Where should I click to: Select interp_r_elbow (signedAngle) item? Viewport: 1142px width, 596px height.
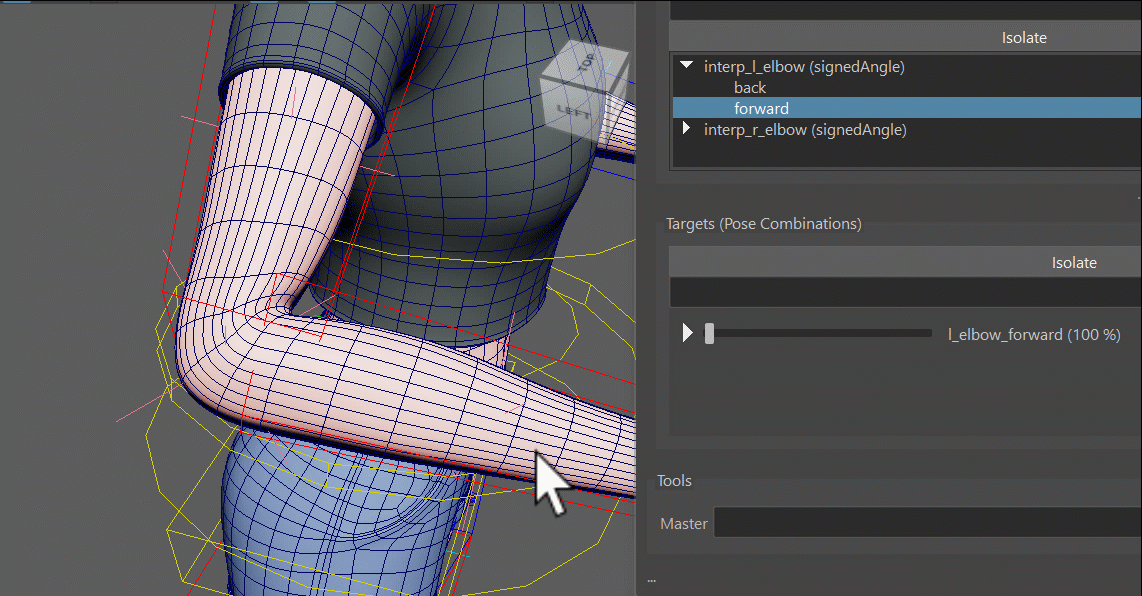pos(805,130)
